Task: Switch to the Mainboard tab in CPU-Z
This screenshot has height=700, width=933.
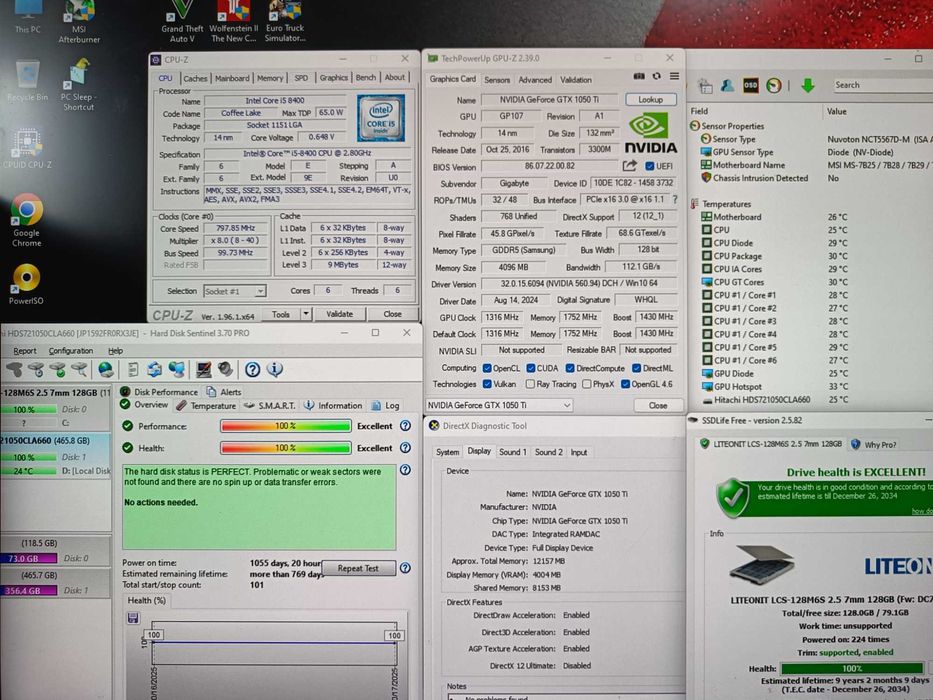Action: [232, 78]
